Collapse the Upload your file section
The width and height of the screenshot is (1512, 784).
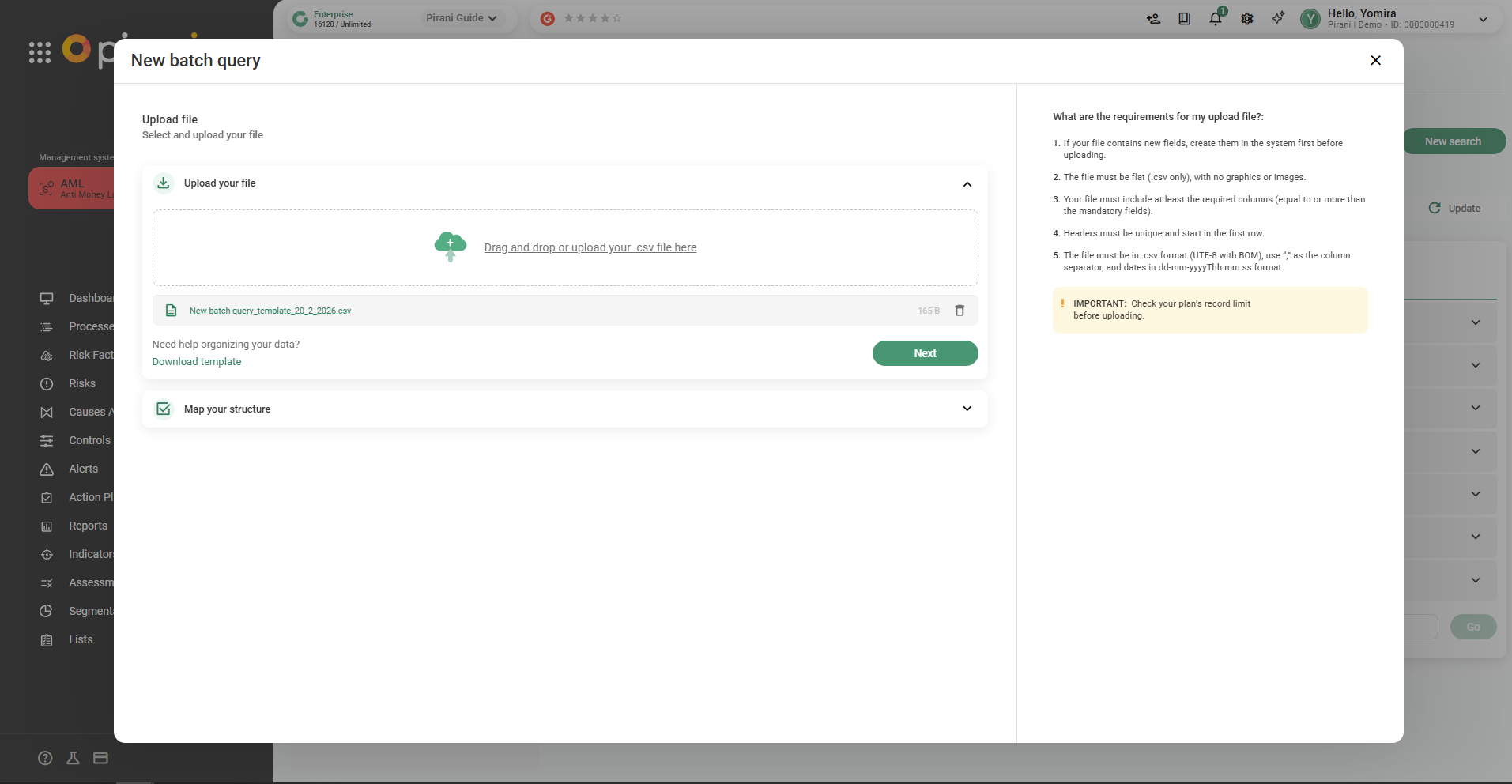(x=967, y=184)
